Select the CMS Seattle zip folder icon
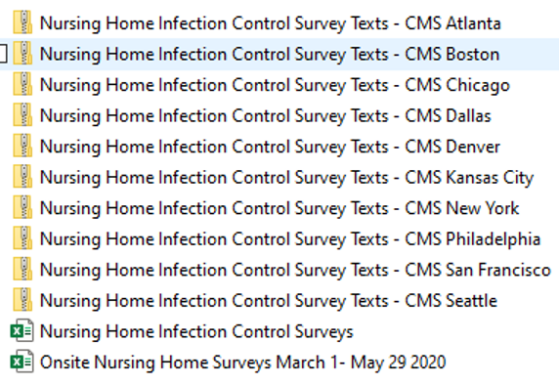The height and width of the screenshot is (385, 559). [x=22, y=300]
